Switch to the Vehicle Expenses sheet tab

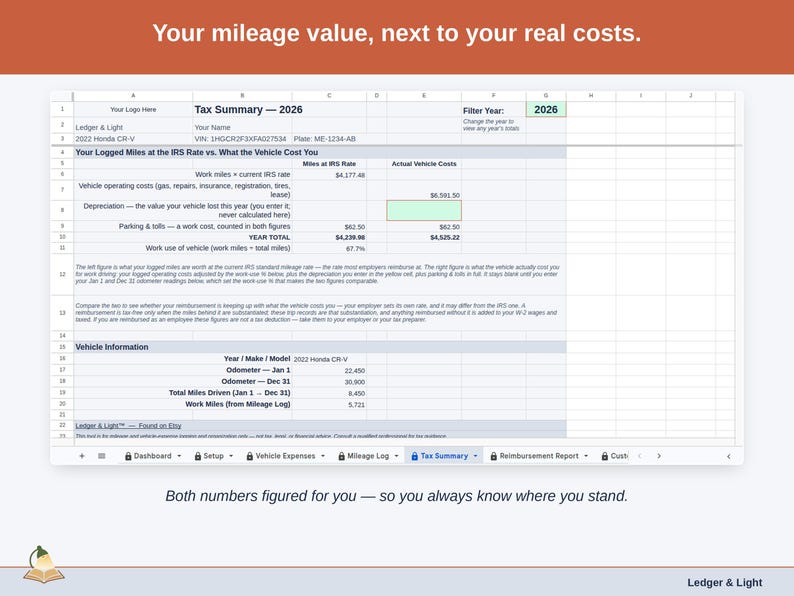(x=285, y=456)
